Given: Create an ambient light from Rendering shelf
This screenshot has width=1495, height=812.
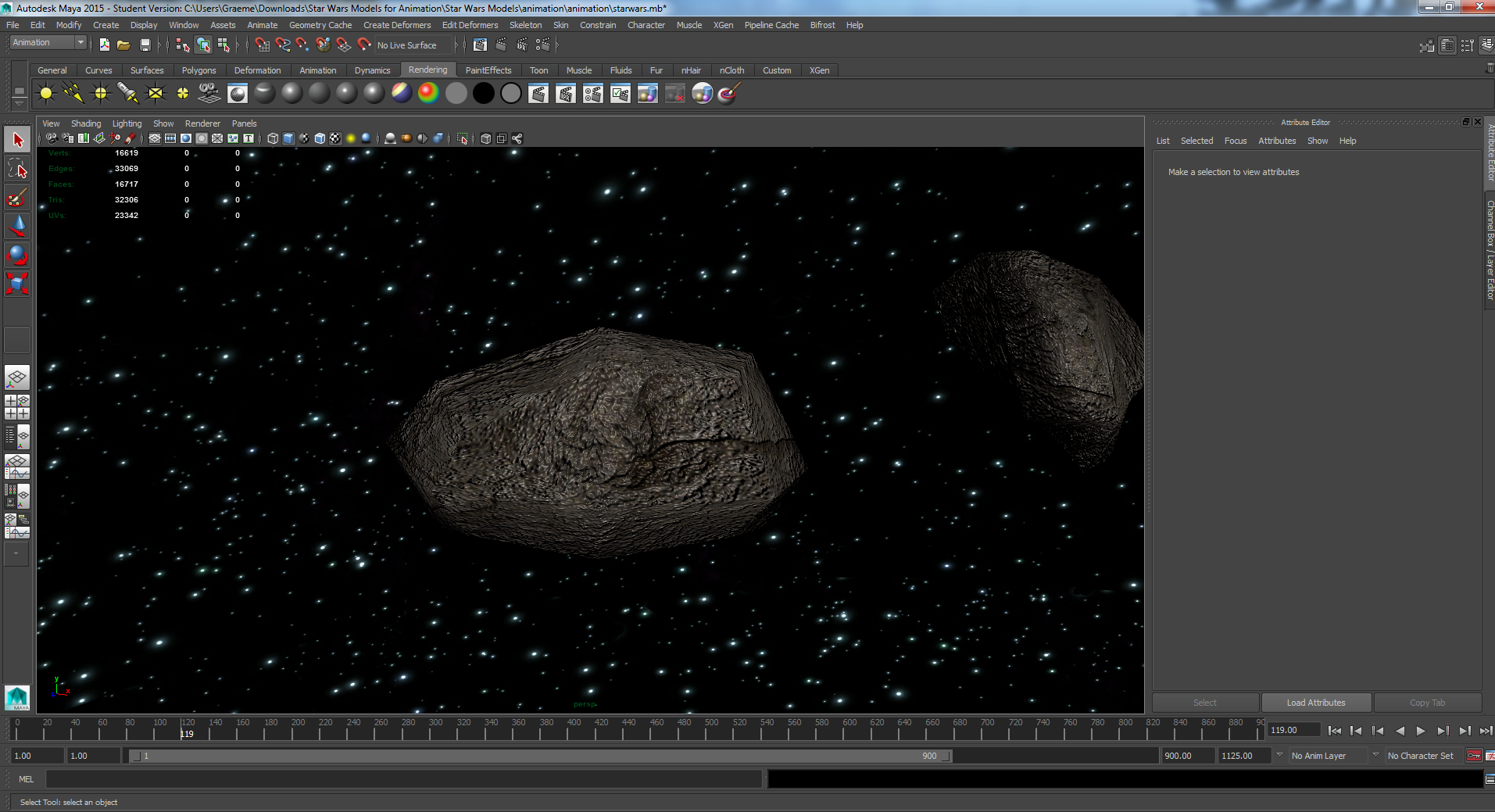Looking at the screenshot, I should coord(46,94).
